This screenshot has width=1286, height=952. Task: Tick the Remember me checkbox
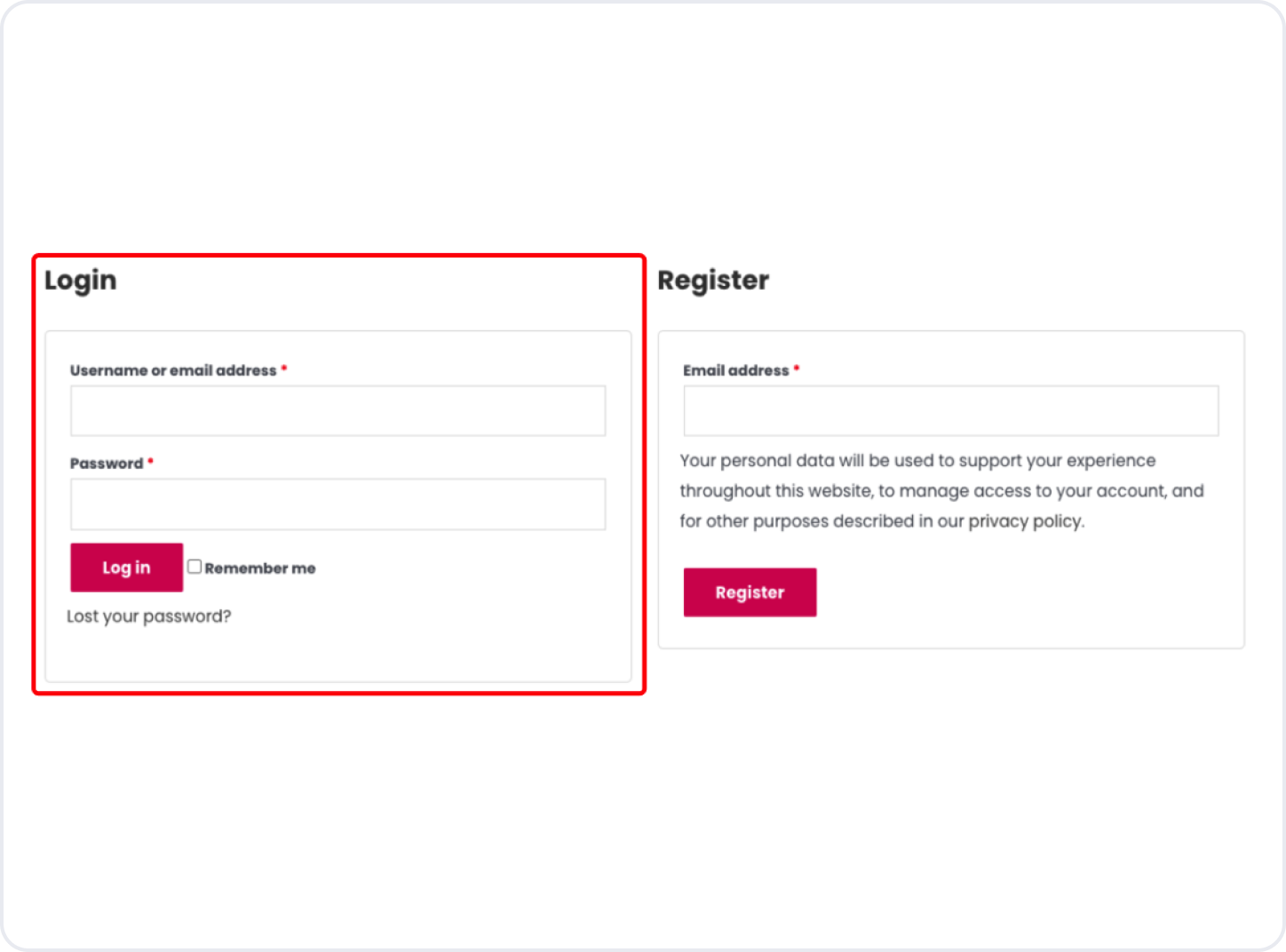[194, 567]
